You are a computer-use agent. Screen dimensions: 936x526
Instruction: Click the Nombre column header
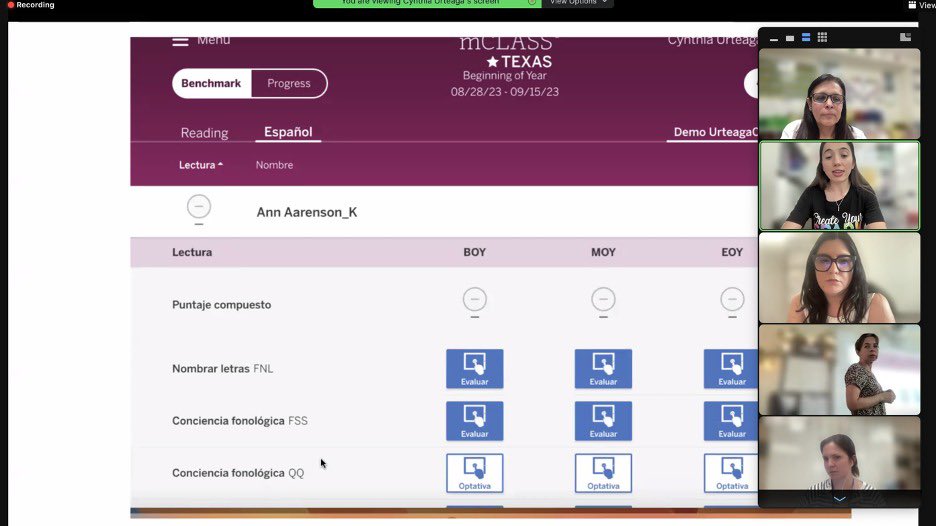click(275, 165)
